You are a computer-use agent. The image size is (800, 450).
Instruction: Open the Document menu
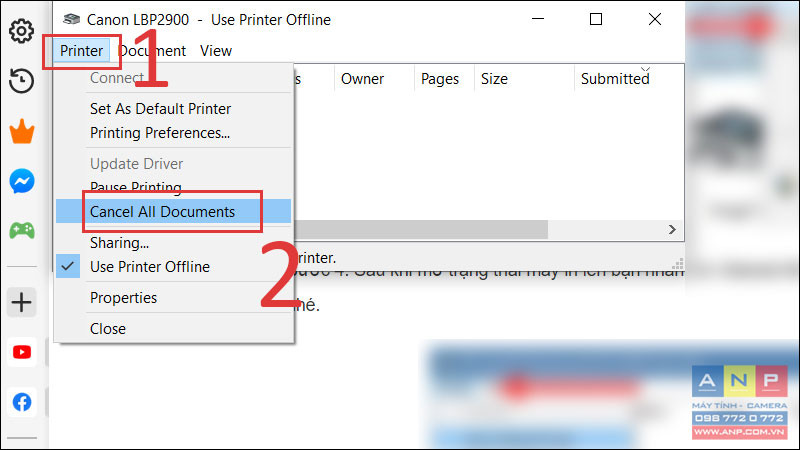152,51
